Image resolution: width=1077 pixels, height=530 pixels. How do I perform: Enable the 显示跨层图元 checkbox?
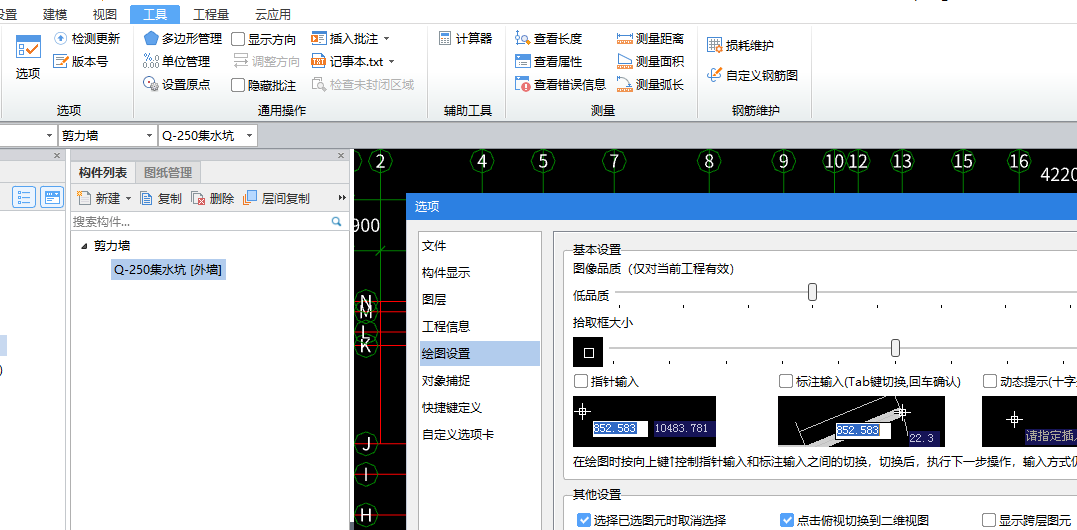pyautogui.click(x=989, y=520)
